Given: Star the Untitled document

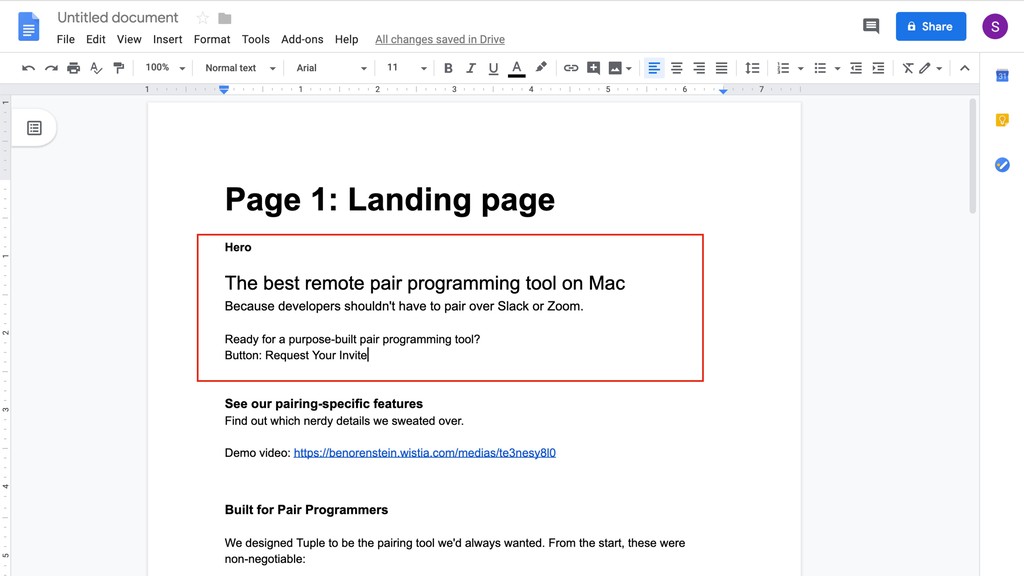Looking at the screenshot, I should (202, 18).
